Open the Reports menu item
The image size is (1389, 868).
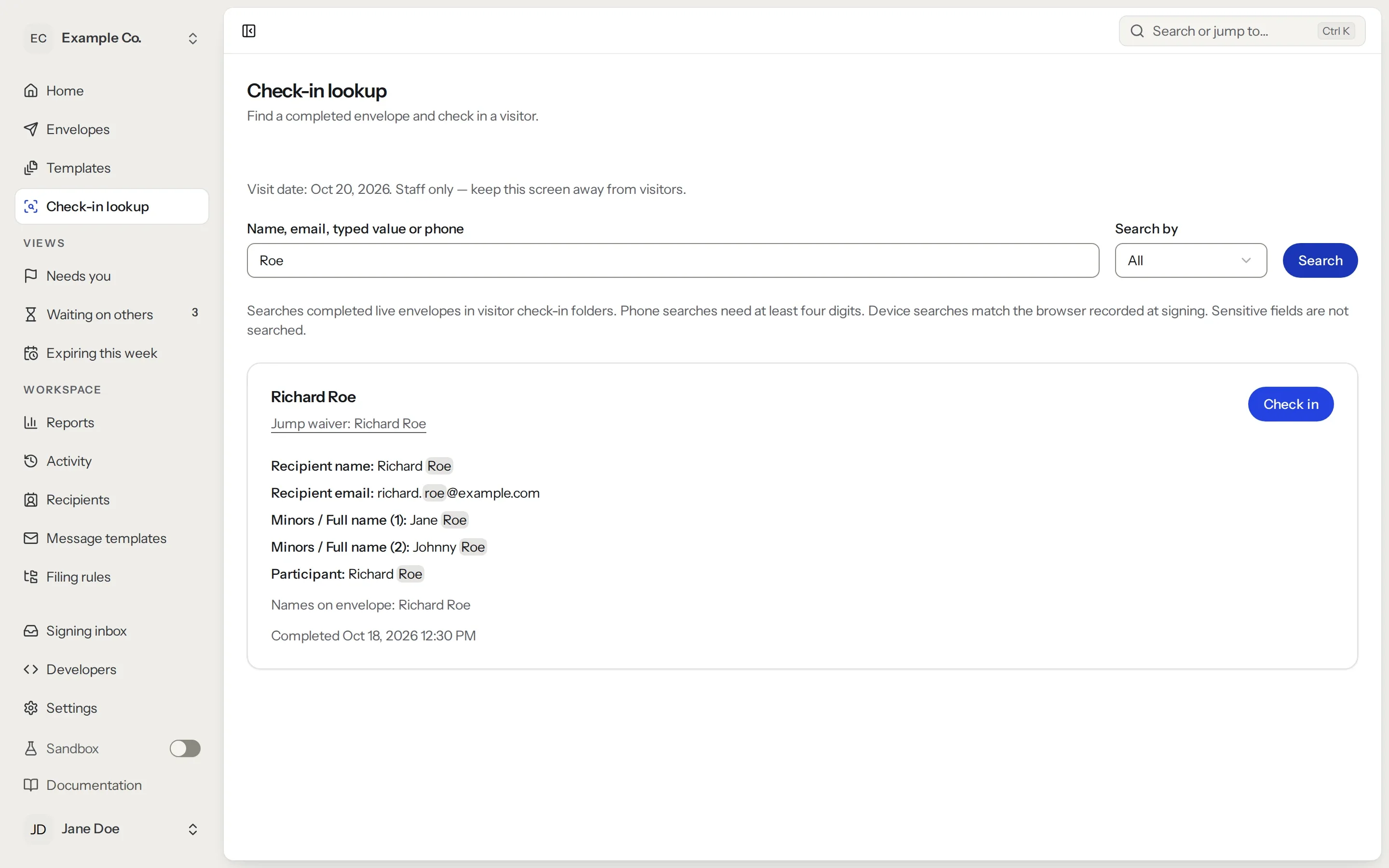pos(112,422)
